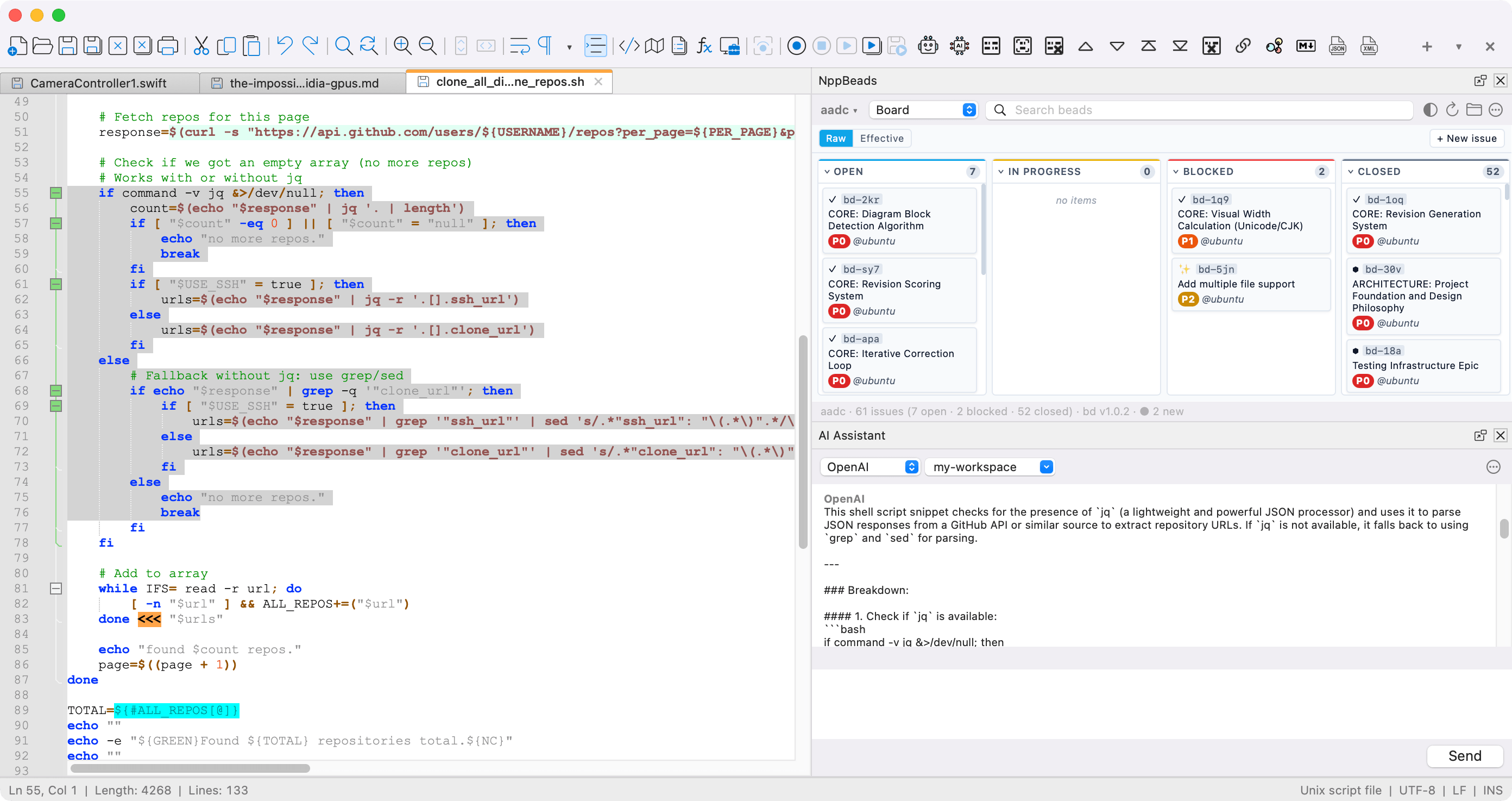
Task: Click the Cut scissors toolbar icon
Action: 201,46
